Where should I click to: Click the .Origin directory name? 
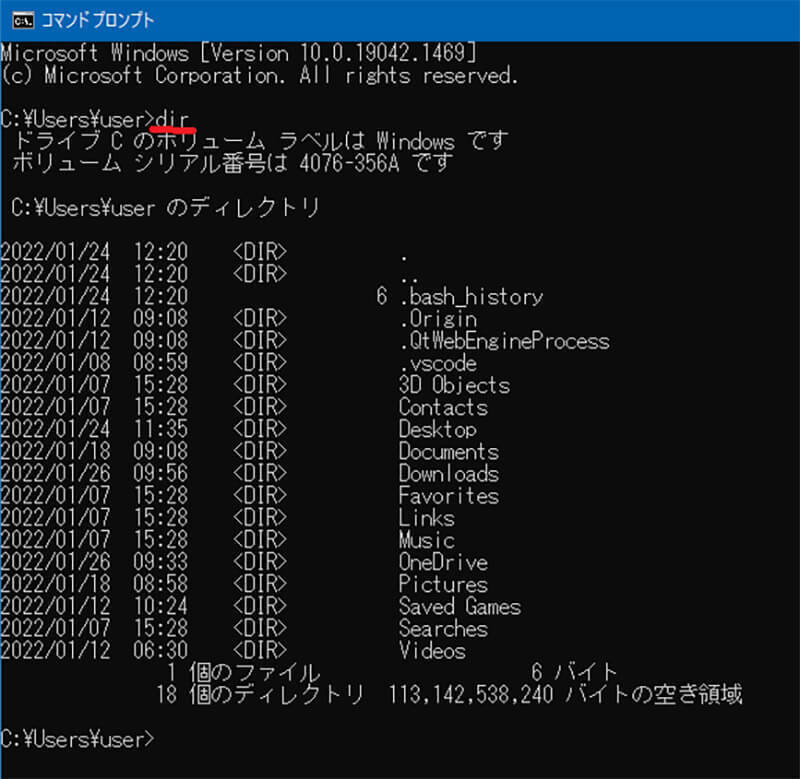438,319
